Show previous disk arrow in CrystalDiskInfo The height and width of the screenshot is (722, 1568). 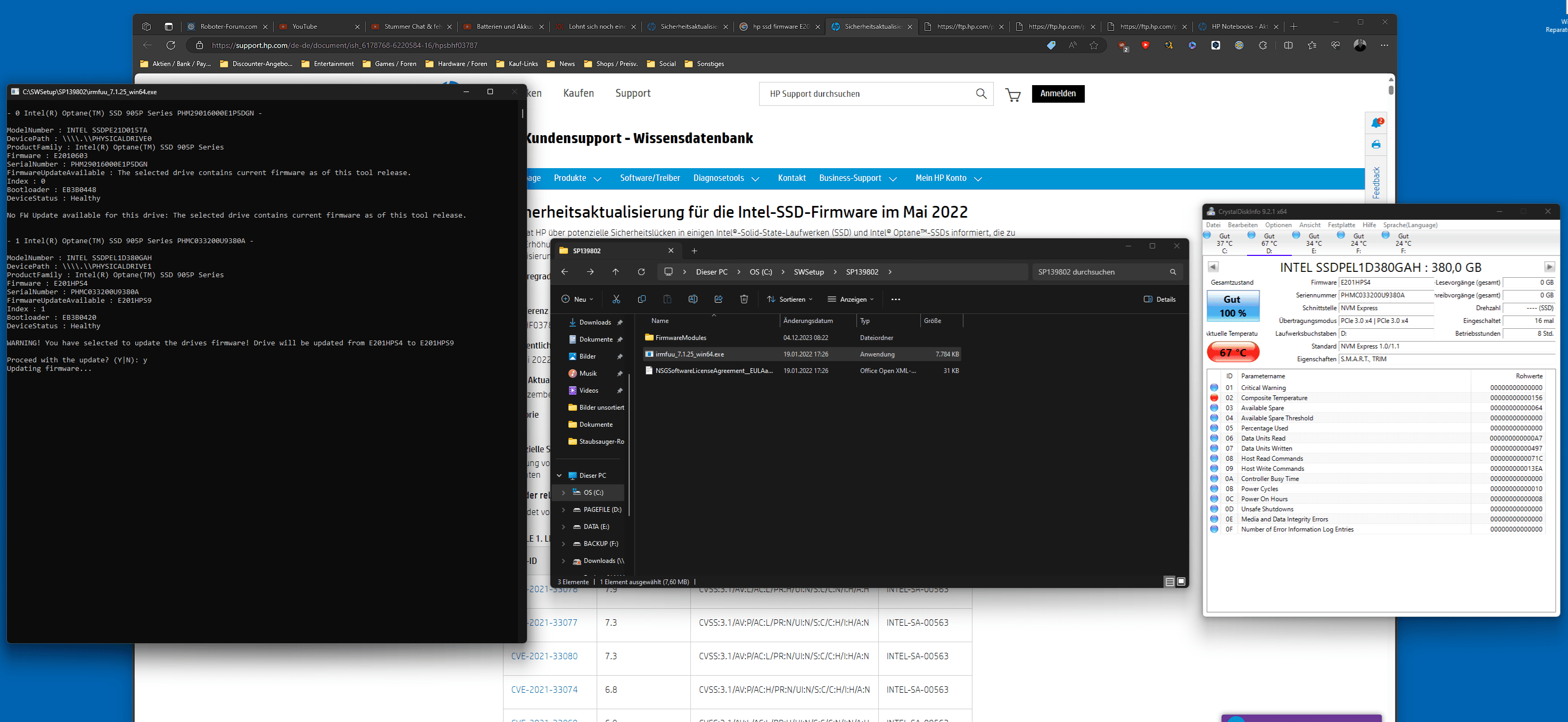1212,267
